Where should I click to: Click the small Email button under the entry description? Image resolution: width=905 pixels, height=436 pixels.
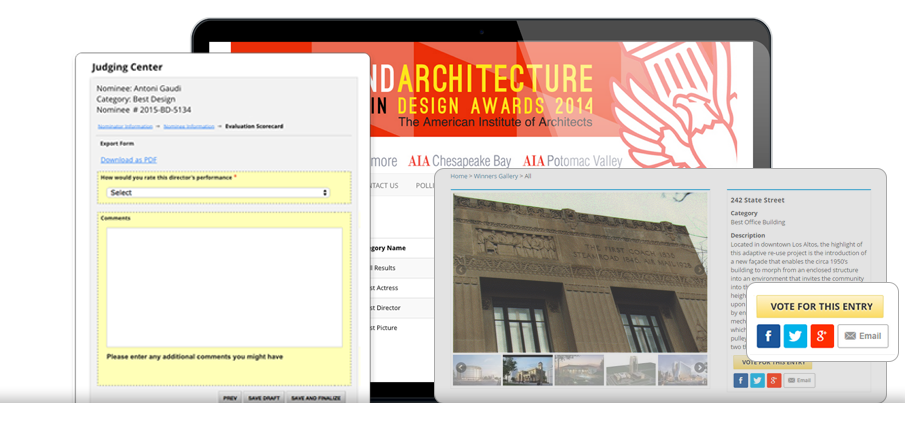pyautogui.click(x=799, y=381)
